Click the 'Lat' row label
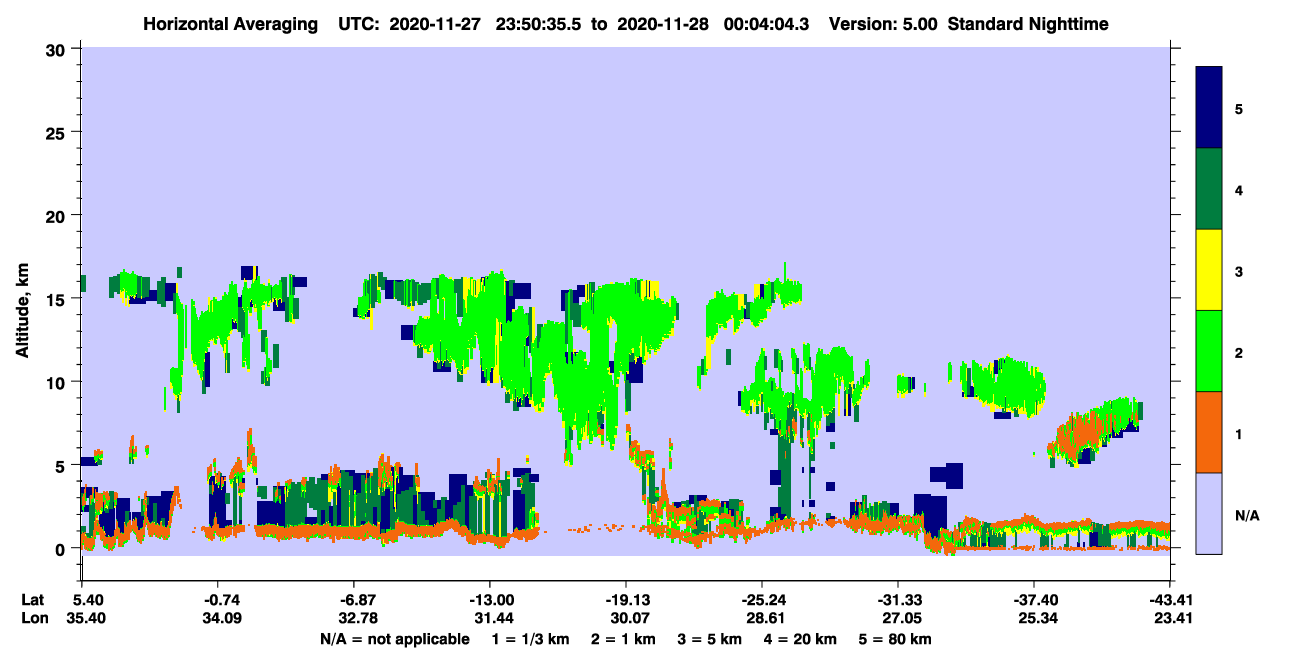Screen dimensions: 1300x667 pos(32,600)
